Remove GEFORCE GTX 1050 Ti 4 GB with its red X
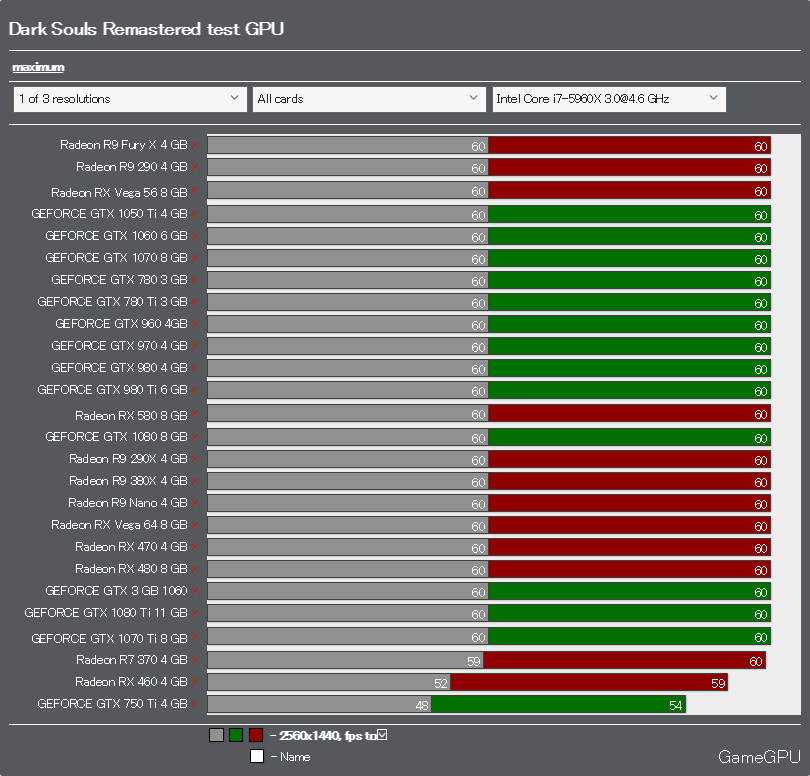Image resolution: width=810 pixels, height=776 pixels. [195, 214]
